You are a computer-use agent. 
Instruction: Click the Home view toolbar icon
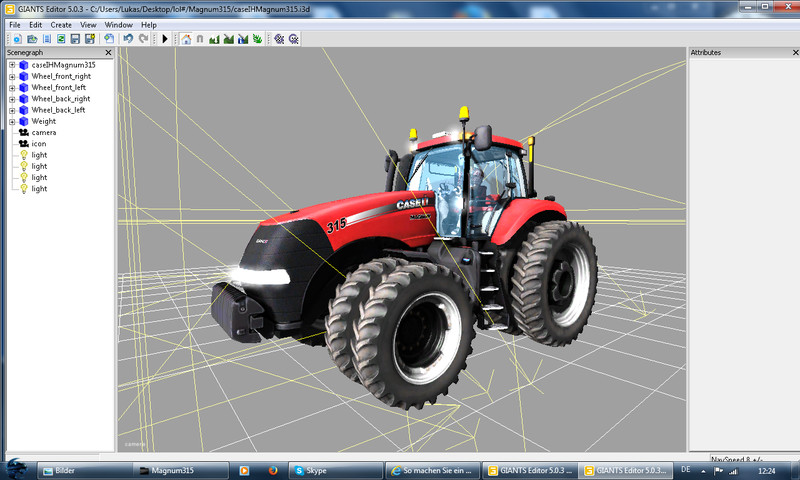click(x=186, y=39)
